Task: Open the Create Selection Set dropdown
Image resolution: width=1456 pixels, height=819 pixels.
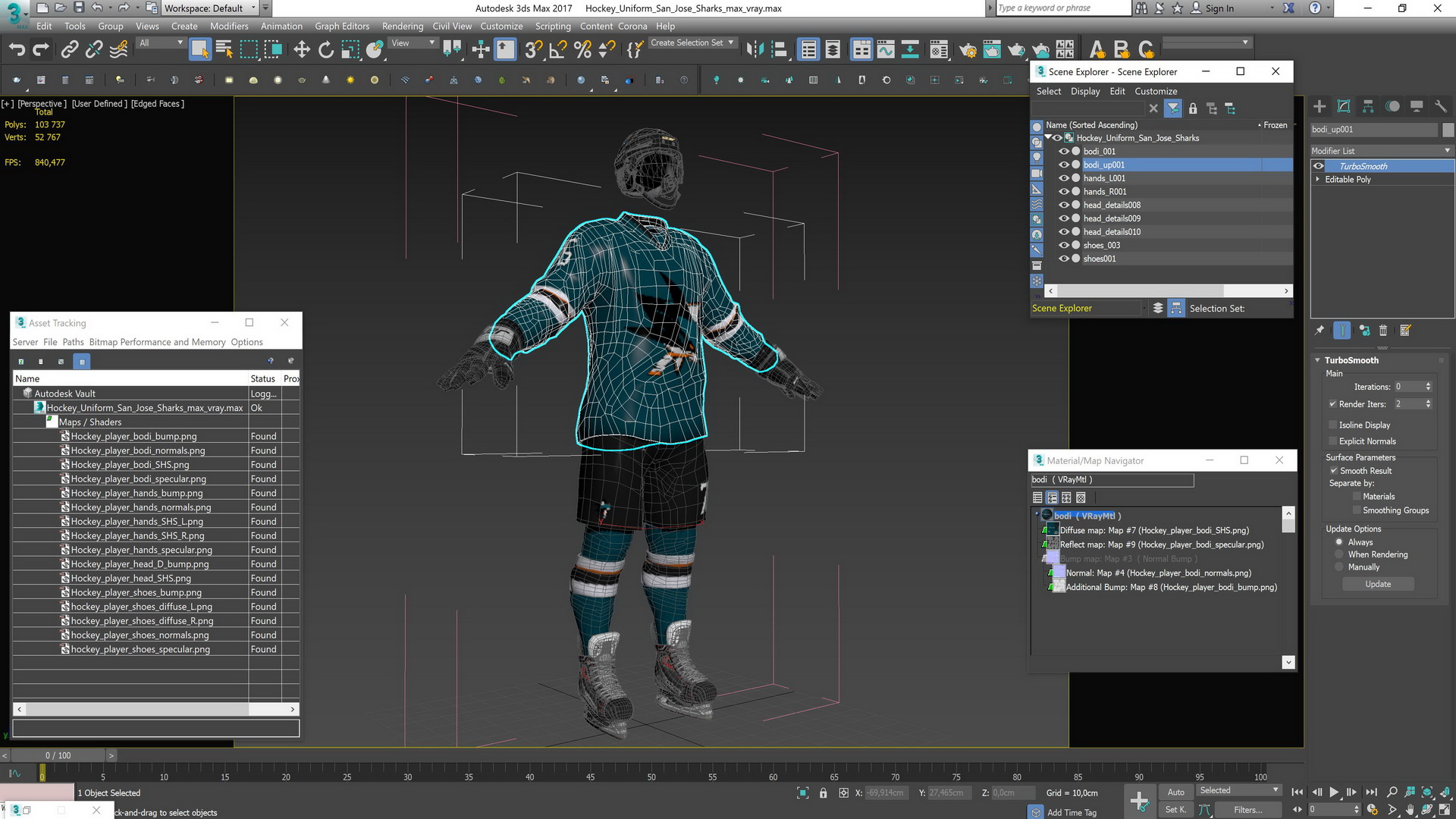Action: point(692,43)
